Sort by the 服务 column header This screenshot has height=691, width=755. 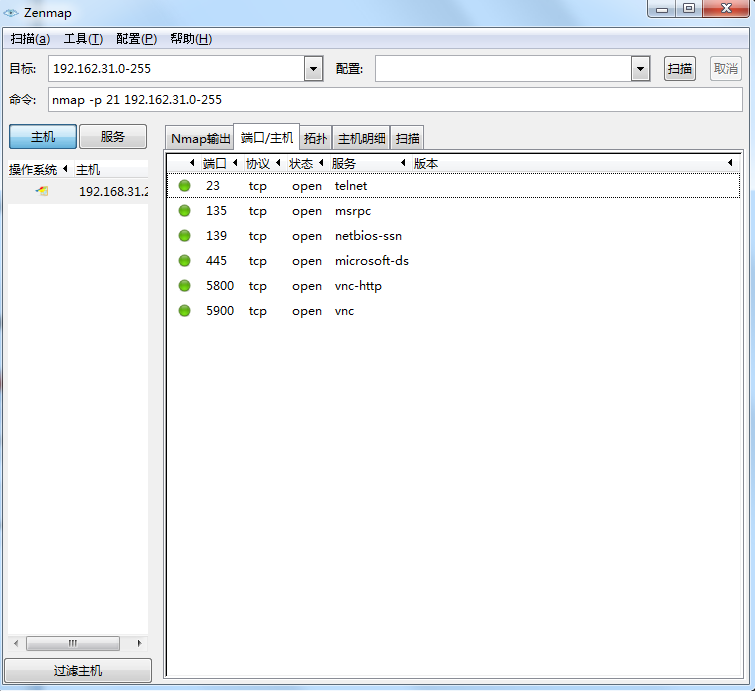coord(343,164)
